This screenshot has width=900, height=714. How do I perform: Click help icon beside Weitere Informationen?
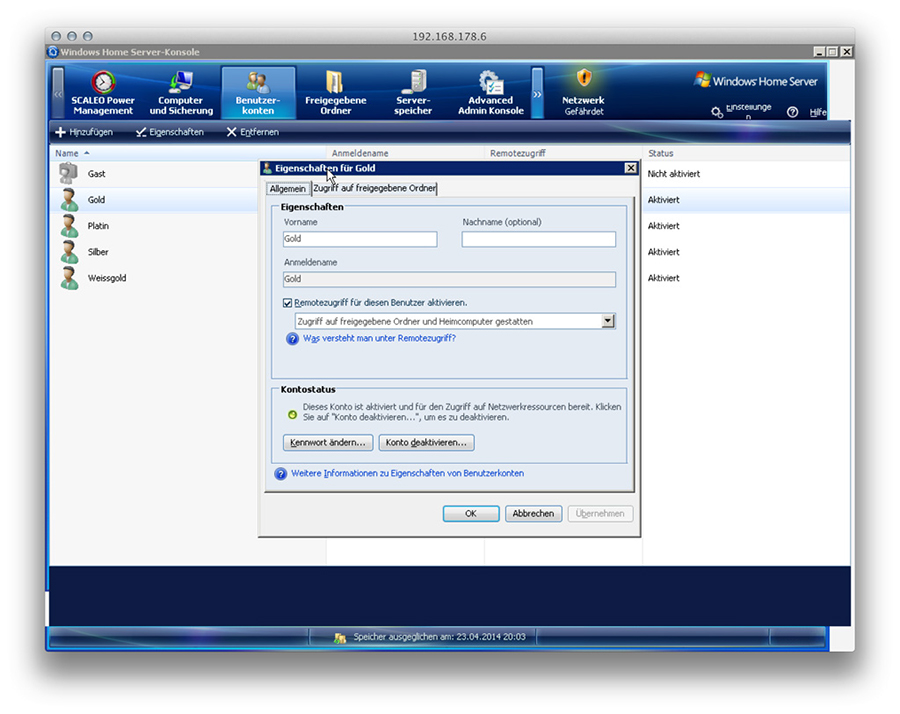280,474
